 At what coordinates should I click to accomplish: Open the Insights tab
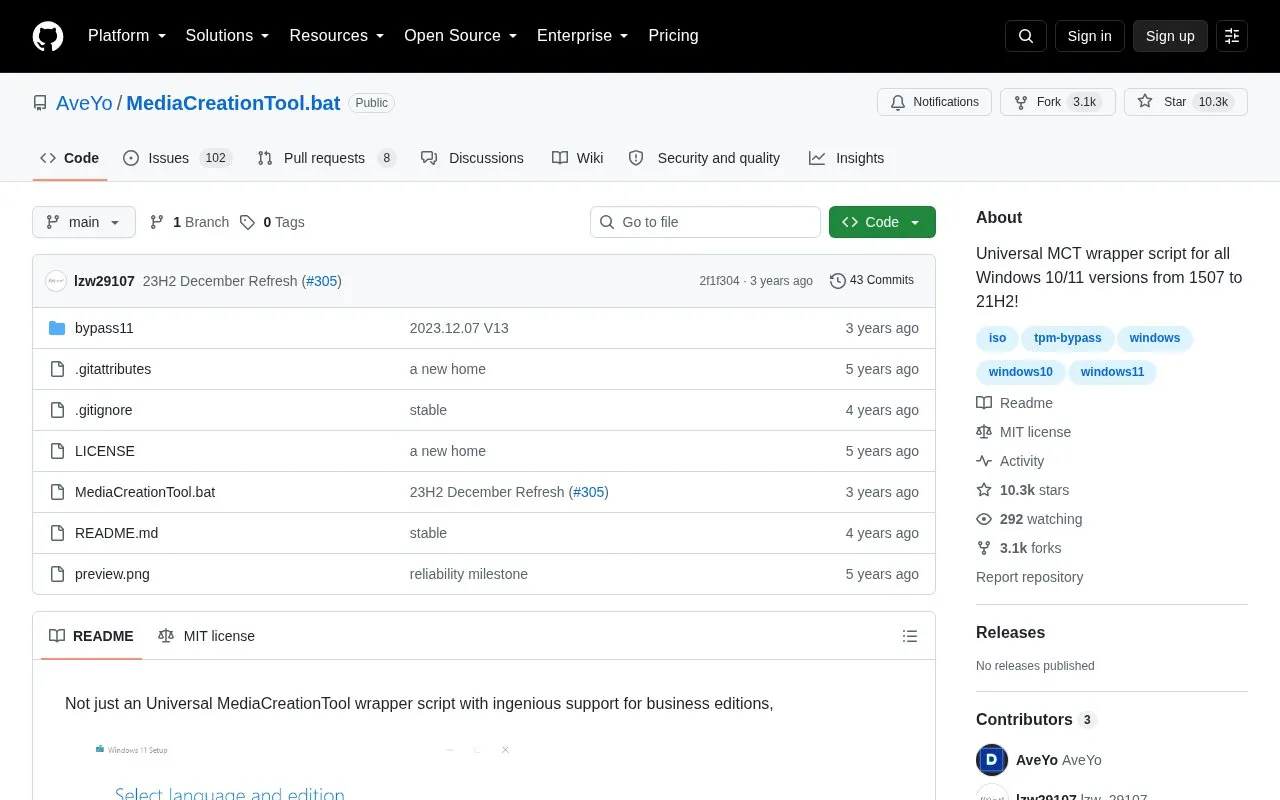click(x=846, y=158)
